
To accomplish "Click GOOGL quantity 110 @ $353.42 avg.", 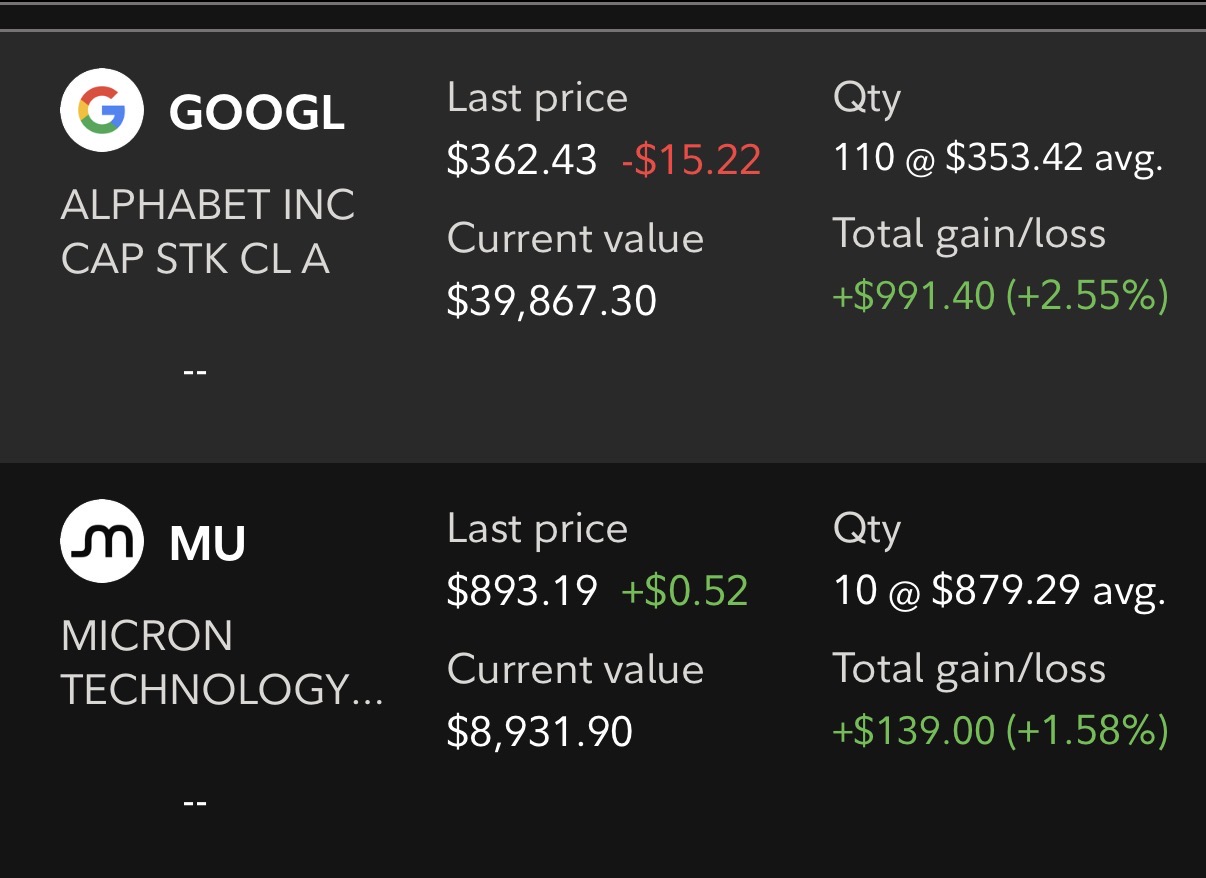I will (x=998, y=156).
